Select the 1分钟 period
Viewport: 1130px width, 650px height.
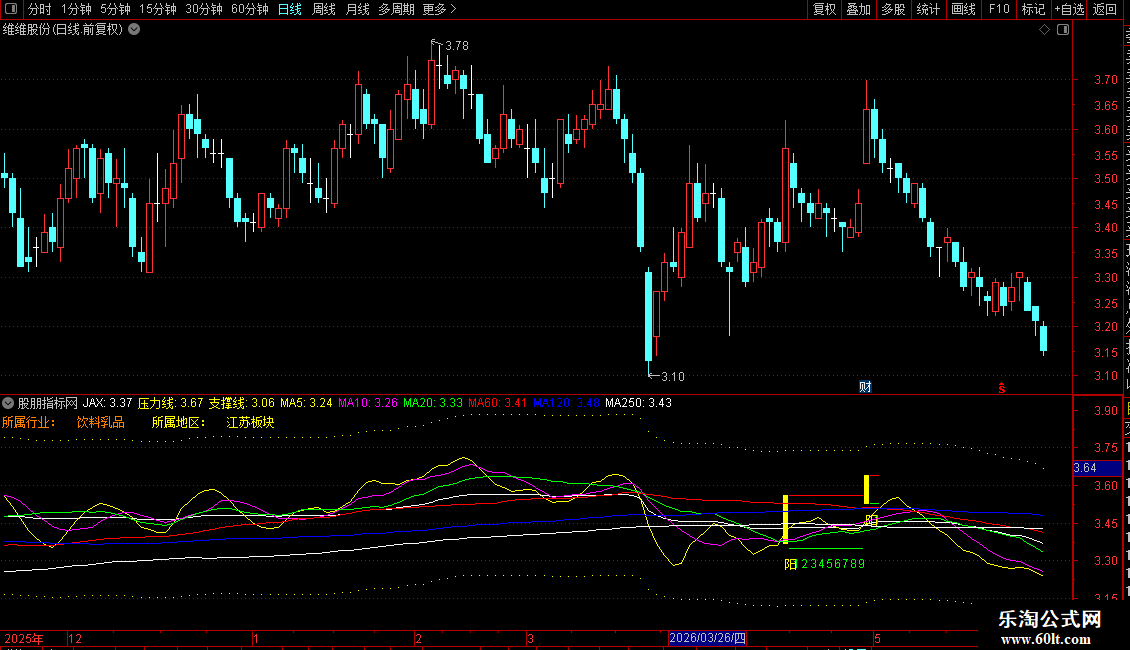(76, 9)
